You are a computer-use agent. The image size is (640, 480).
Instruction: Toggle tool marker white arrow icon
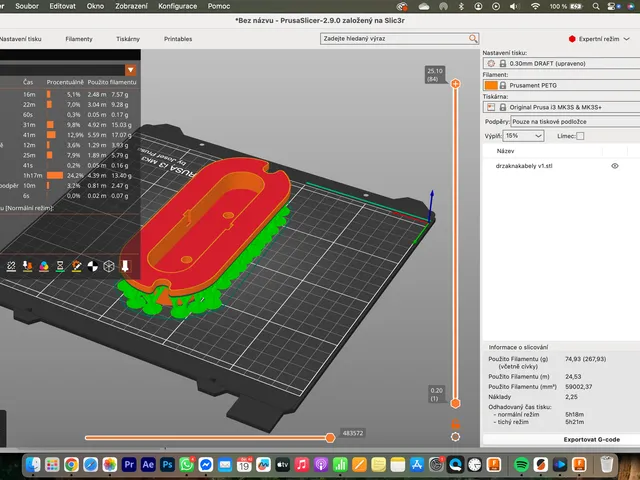(125, 267)
